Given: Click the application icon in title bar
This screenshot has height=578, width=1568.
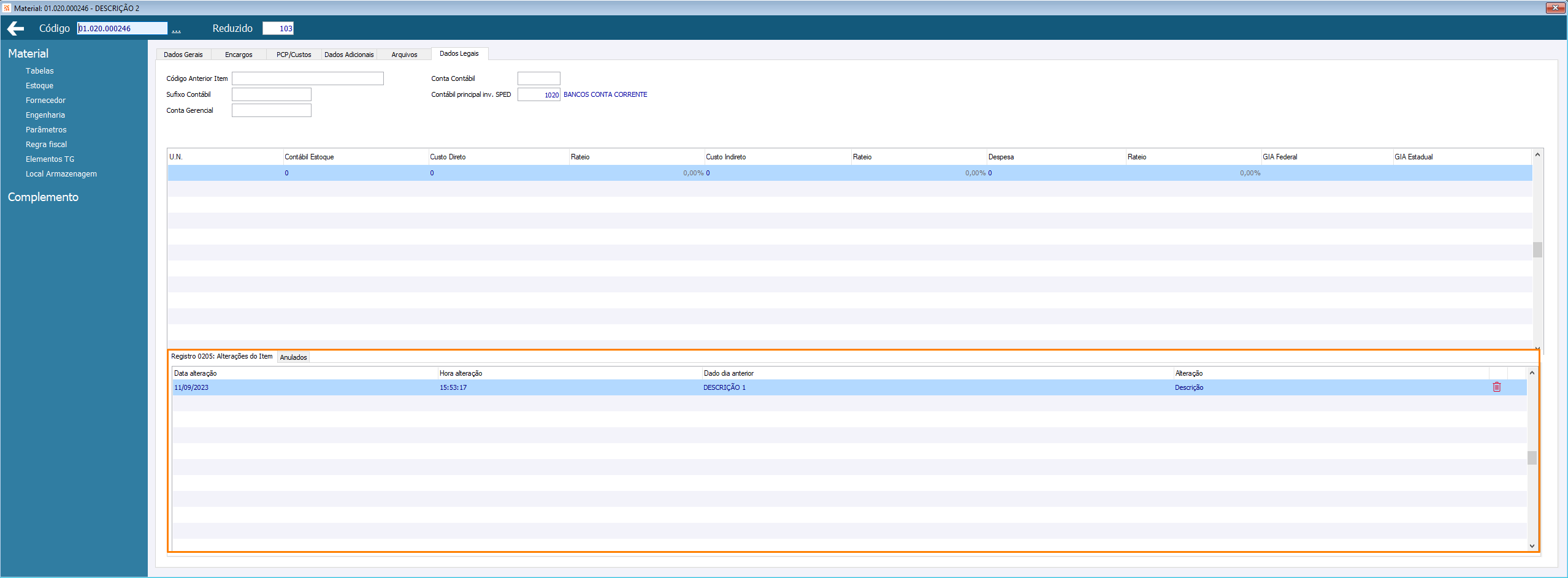Looking at the screenshot, I should (7, 8).
